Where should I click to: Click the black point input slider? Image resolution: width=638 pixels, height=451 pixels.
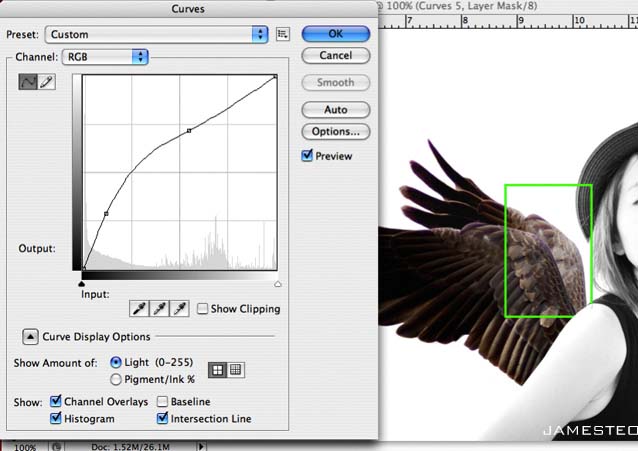[82, 284]
